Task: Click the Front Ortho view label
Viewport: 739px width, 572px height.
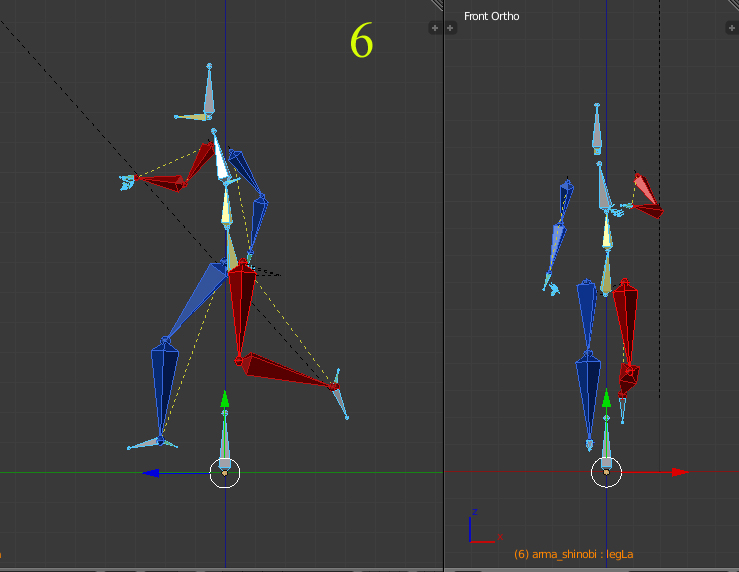Action: (x=491, y=16)
